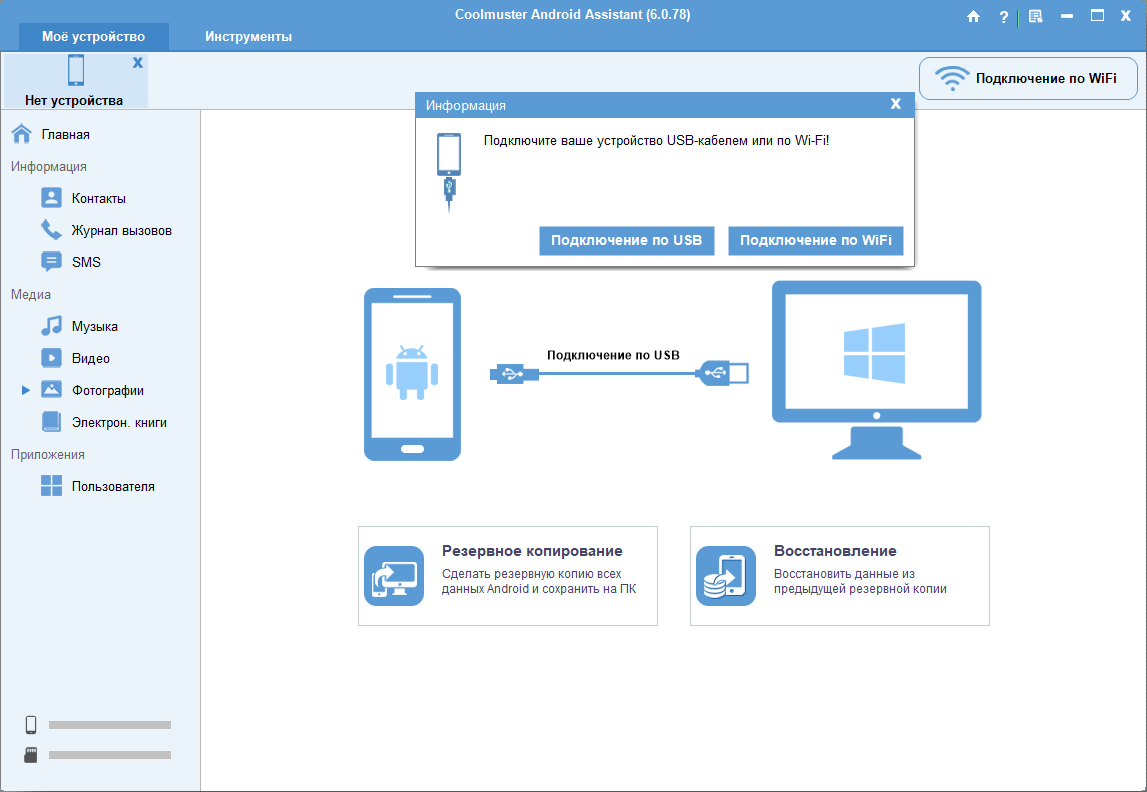Click the WiFi signal icon in top button

952,78
